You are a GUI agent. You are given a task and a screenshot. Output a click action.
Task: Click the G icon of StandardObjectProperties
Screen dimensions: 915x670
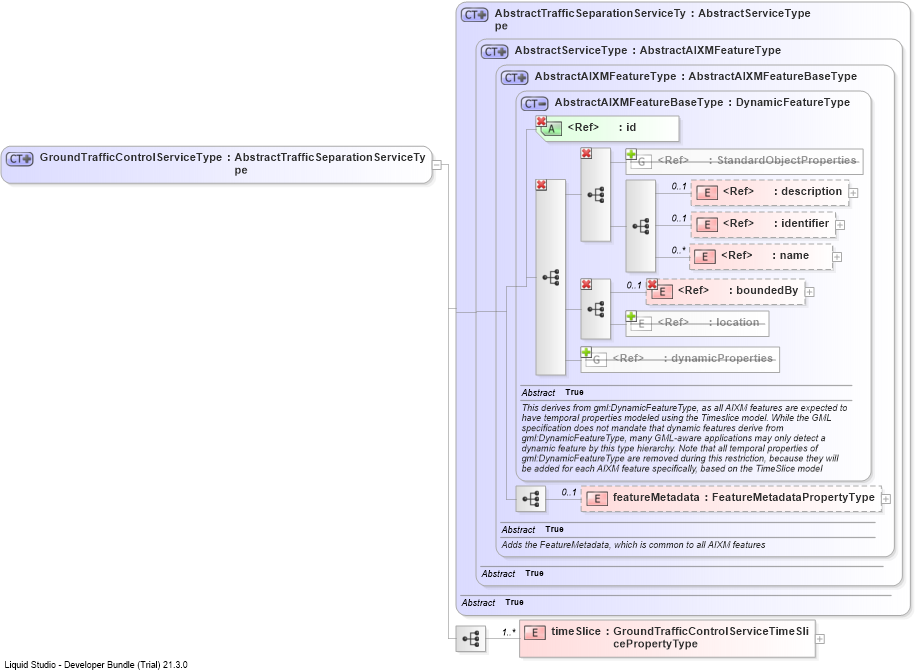coord(641,162)
